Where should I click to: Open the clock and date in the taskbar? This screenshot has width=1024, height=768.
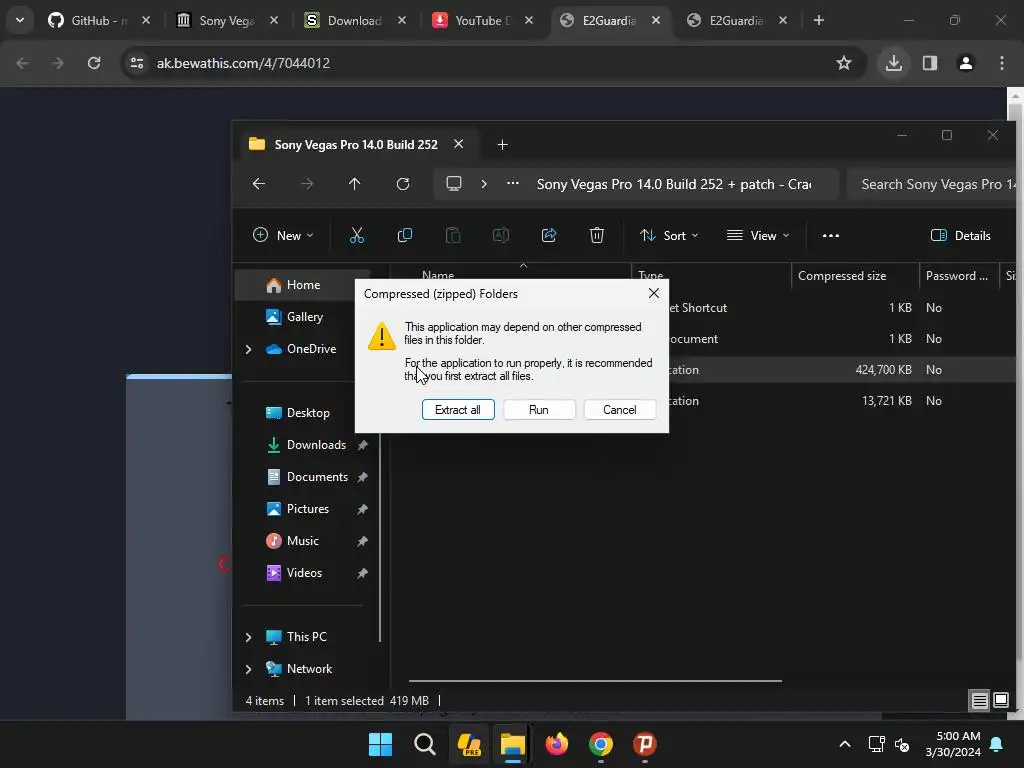click(953, 744)
